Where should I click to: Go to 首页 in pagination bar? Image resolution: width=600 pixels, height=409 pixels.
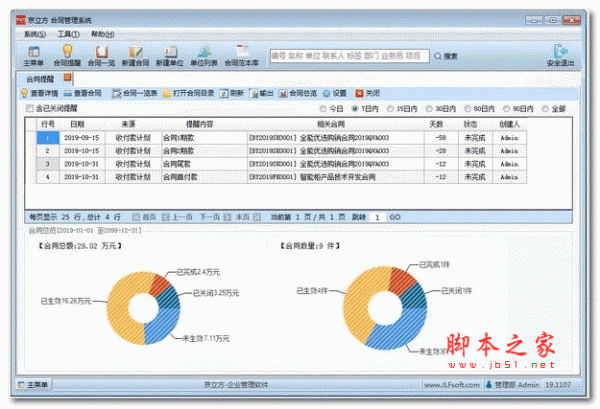click(x=144, y=217)
